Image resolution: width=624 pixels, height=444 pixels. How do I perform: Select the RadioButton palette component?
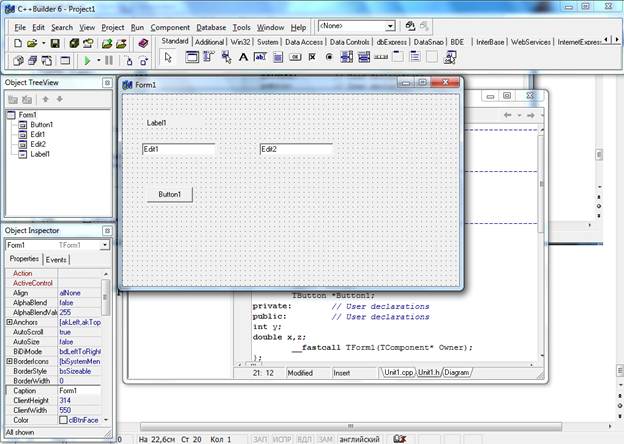[x=329, y=57]
